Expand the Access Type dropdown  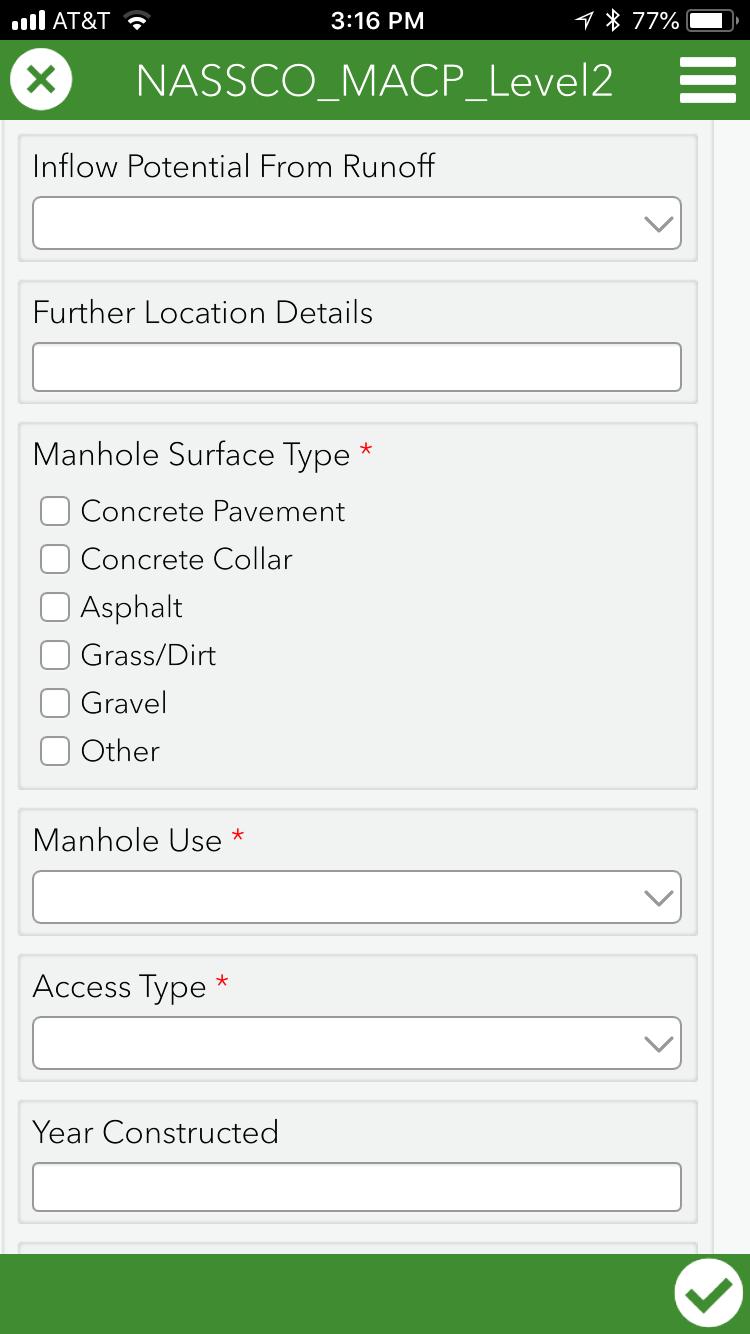click(x=356, y=1043)
